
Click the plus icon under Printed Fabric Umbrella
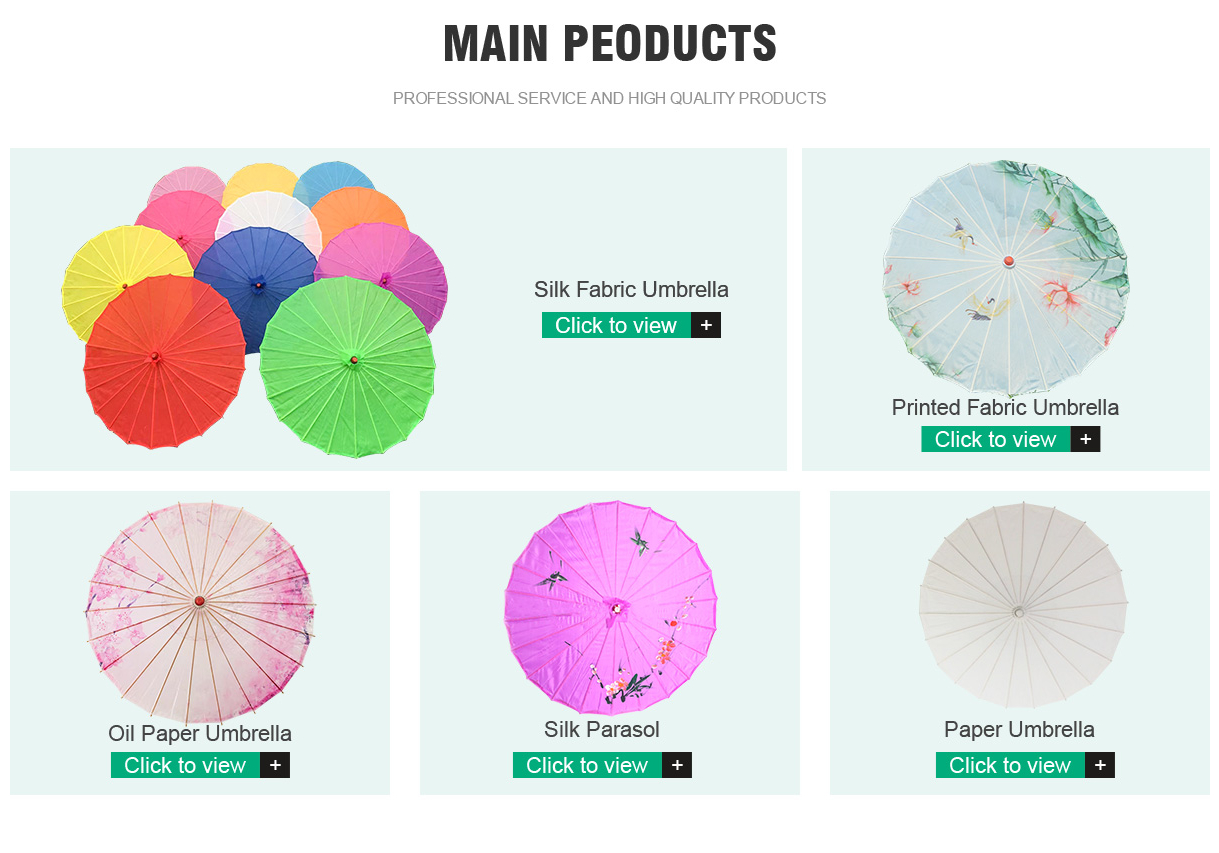click(1085, 439)
